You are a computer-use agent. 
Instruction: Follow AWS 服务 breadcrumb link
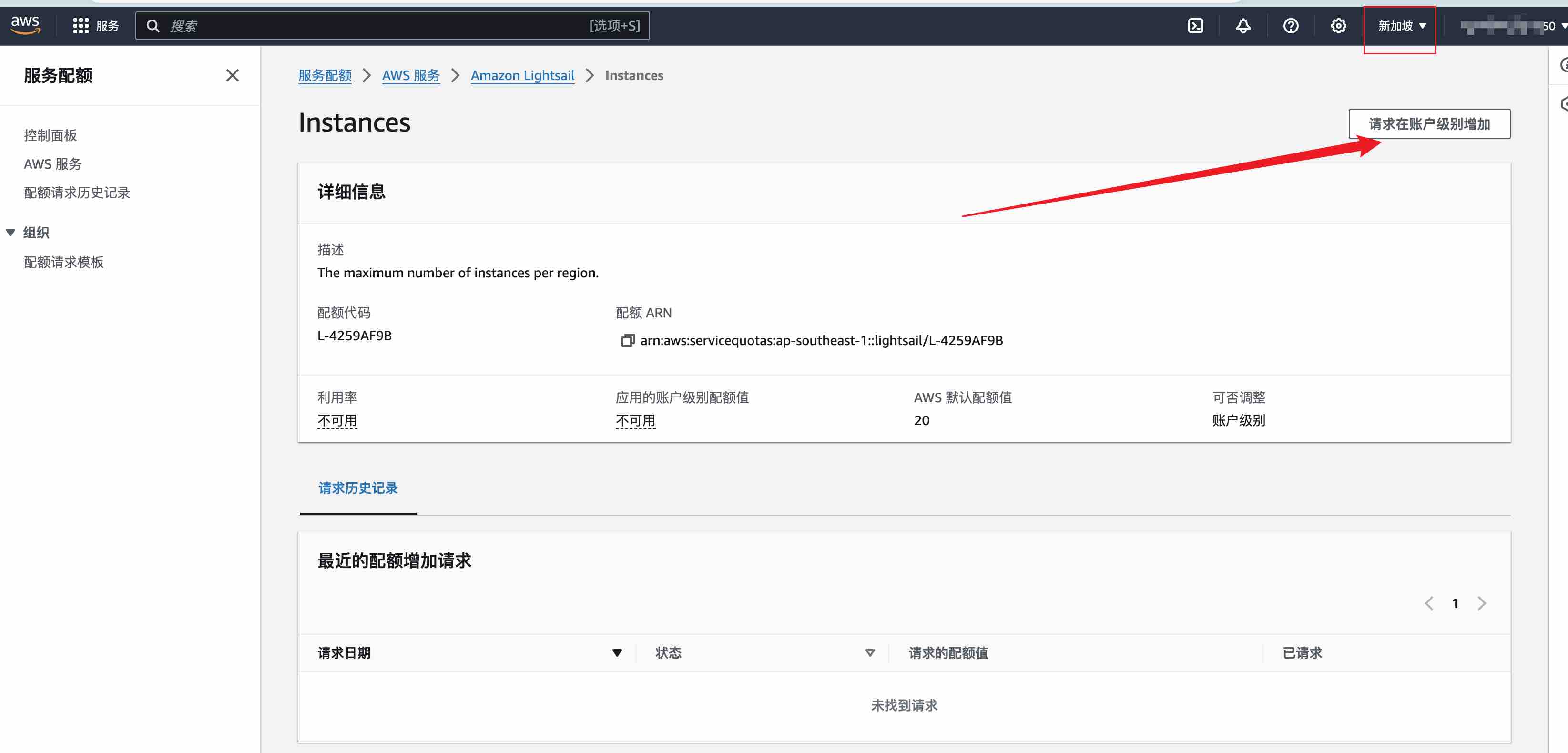tap(410, 75)
